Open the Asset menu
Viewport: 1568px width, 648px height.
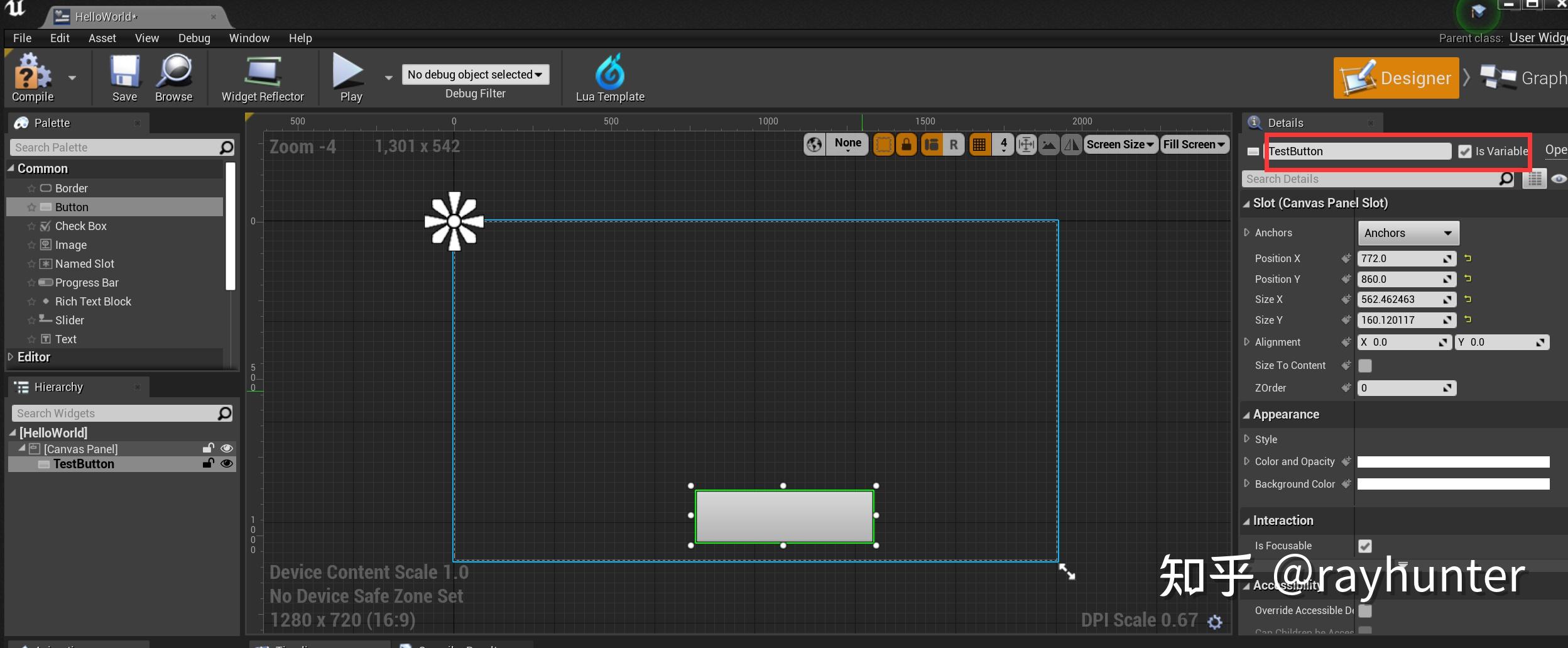point(102,38)
